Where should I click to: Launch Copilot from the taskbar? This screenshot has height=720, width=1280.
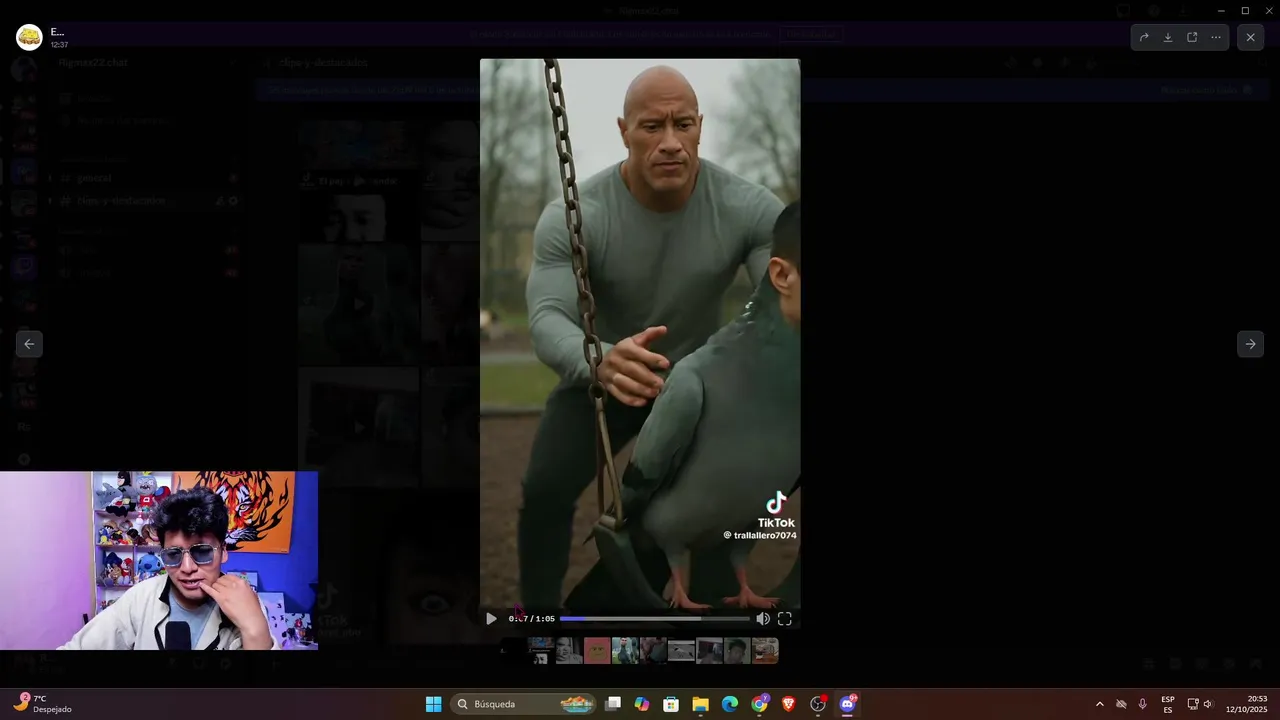tap(642, 704)
